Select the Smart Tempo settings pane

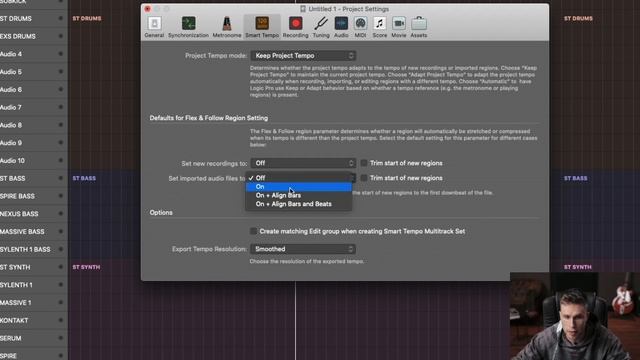tap(262, 27)
